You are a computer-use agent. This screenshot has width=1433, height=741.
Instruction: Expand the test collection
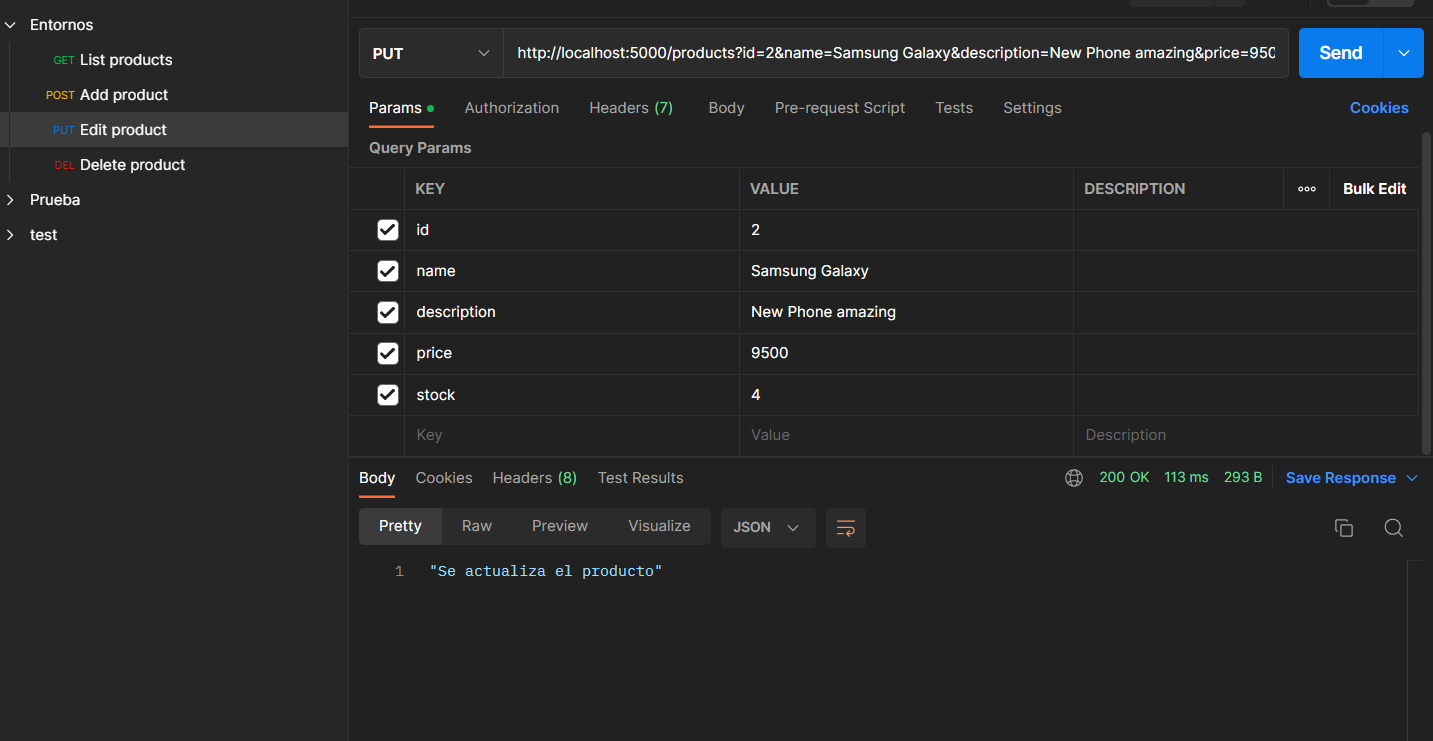(x=10, y=235)
